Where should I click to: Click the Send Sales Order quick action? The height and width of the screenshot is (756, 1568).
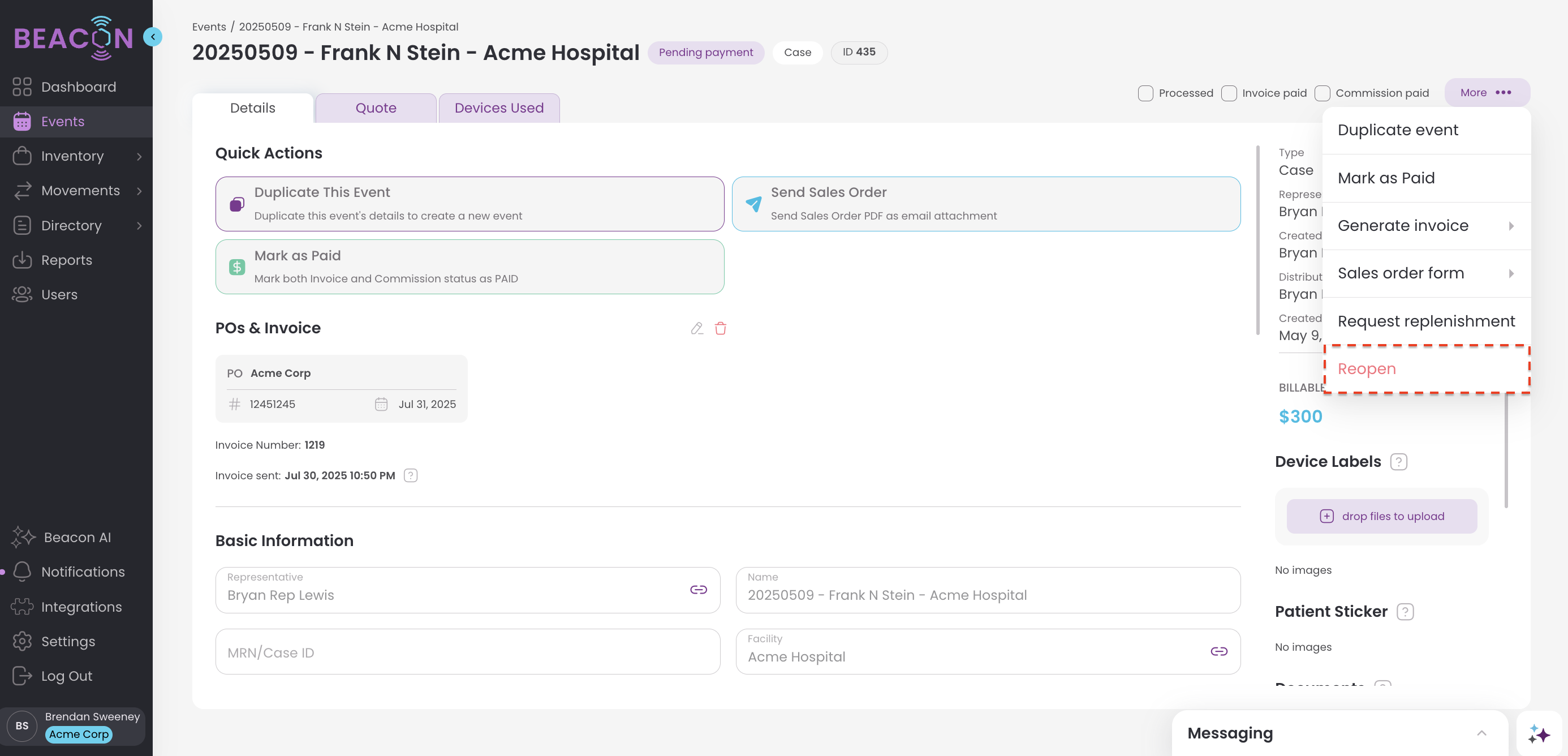pos(985,204)
